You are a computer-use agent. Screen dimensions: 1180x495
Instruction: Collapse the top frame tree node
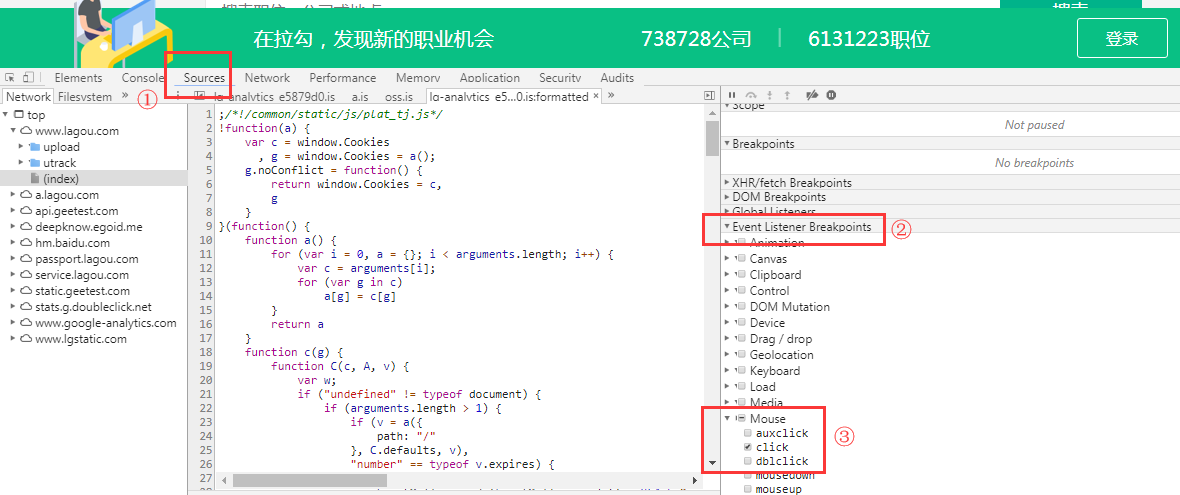(x=6, y=114)
